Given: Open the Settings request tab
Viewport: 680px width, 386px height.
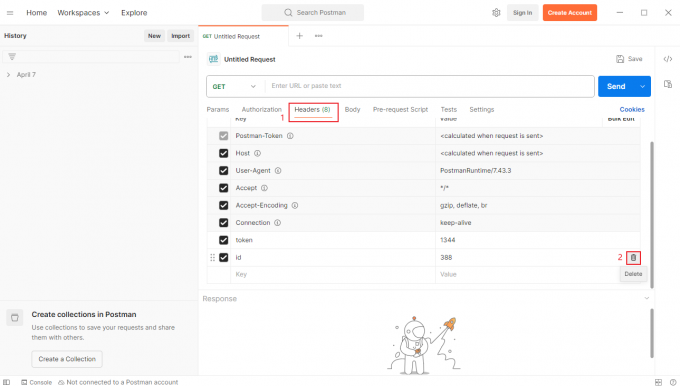Looking at the screenshot, I should (x=482, y=109).
